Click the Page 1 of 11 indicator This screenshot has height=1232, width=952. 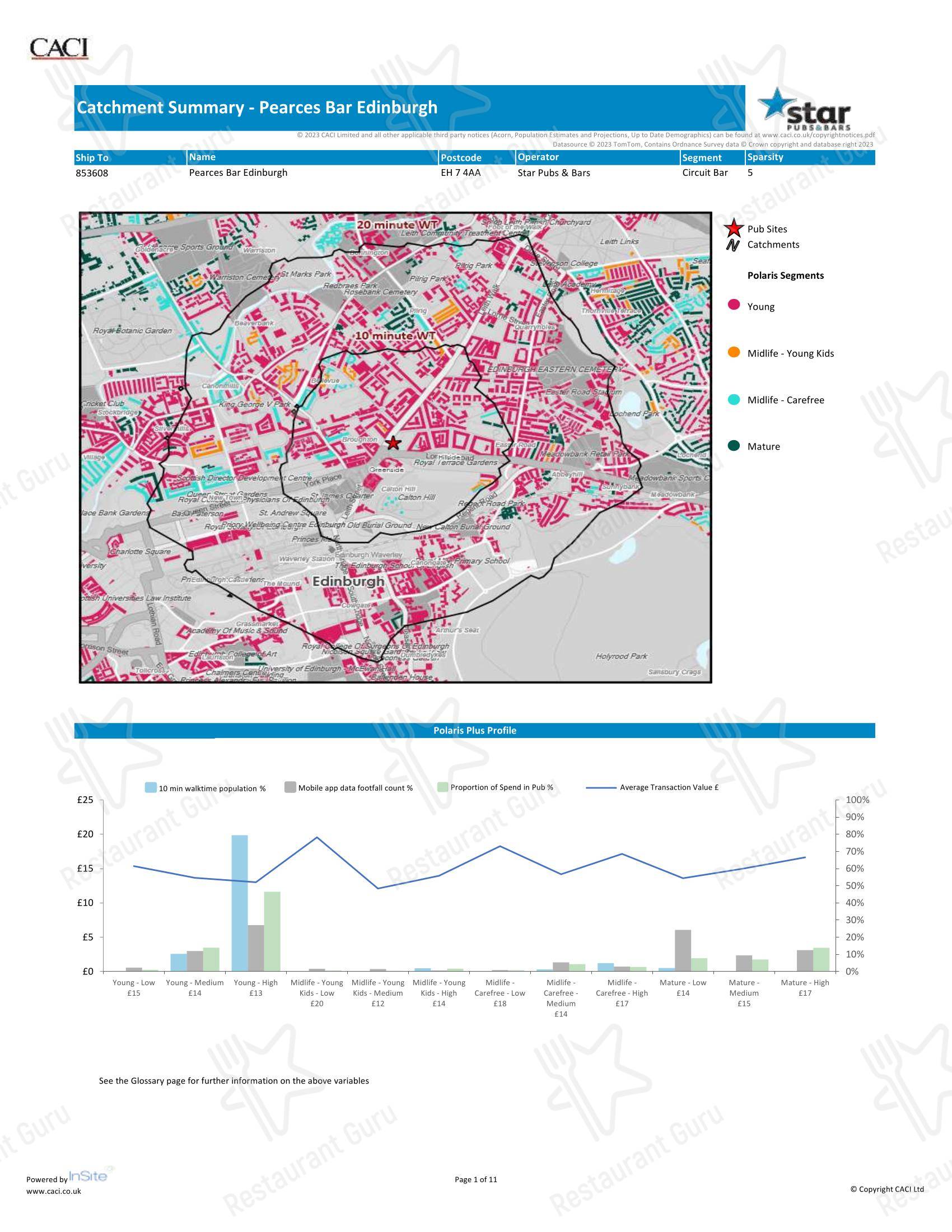pos(476,1179)
